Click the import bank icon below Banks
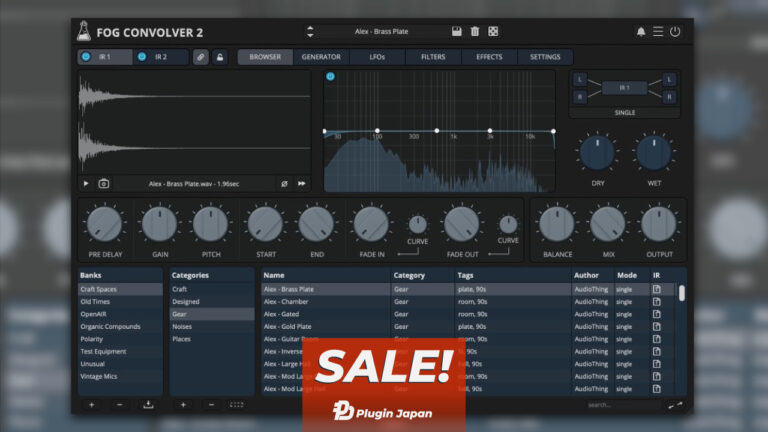The height and width of the screenshot is (432, 768). coord(149,405)
